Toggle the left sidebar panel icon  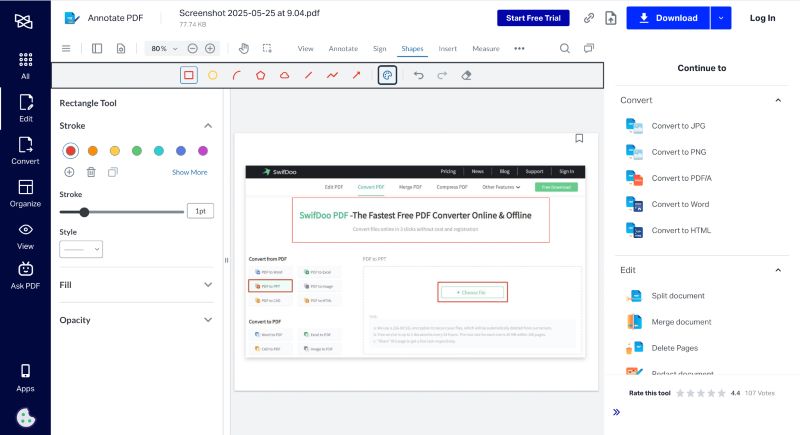click(x=97, y=48)
